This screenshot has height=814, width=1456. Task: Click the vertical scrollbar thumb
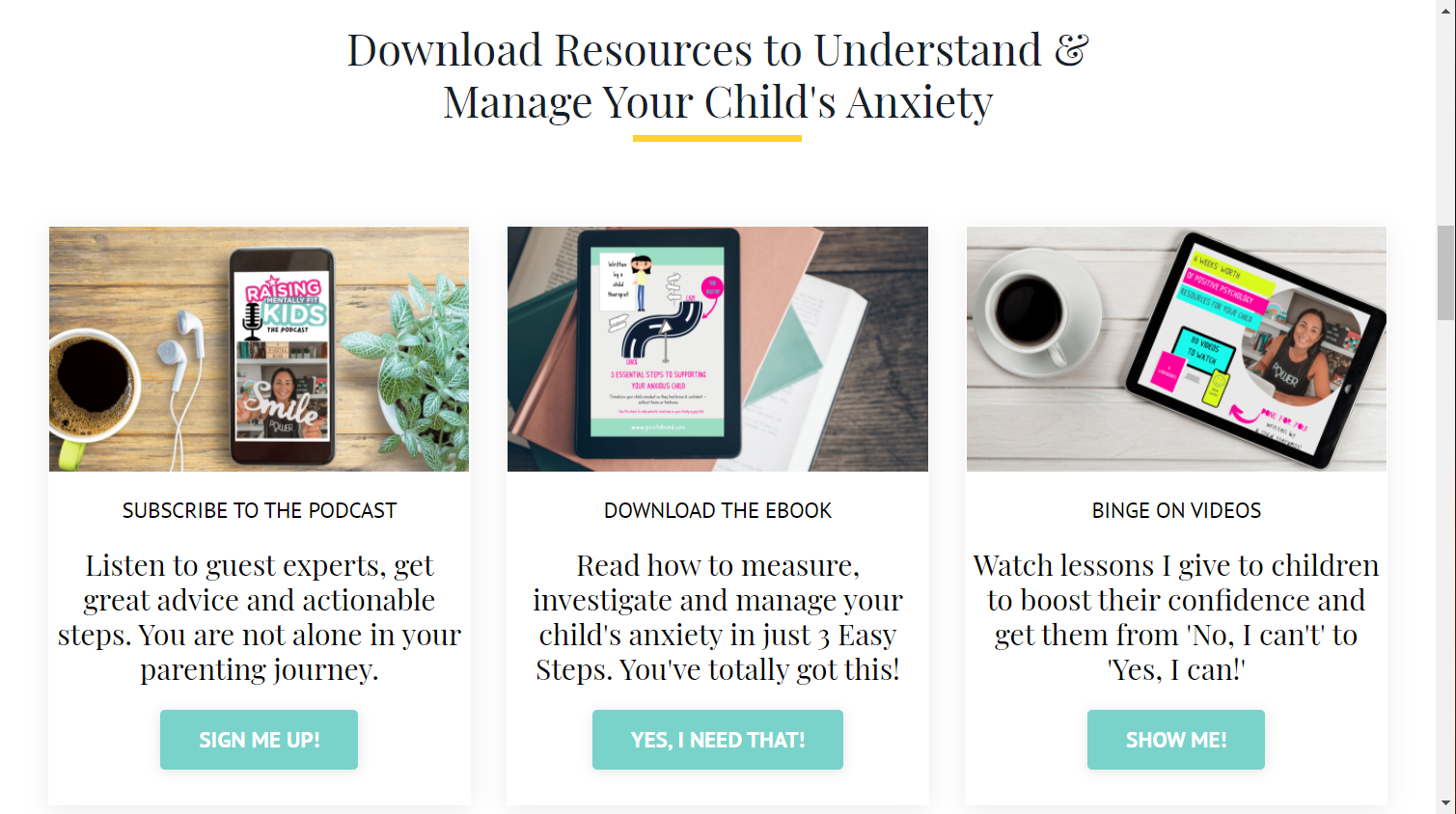(1445, 272)
